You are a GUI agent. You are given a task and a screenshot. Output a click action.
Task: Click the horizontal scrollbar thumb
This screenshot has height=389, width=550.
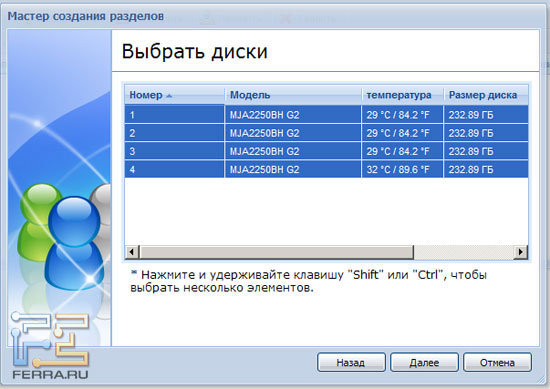click(x=276, y=252)
